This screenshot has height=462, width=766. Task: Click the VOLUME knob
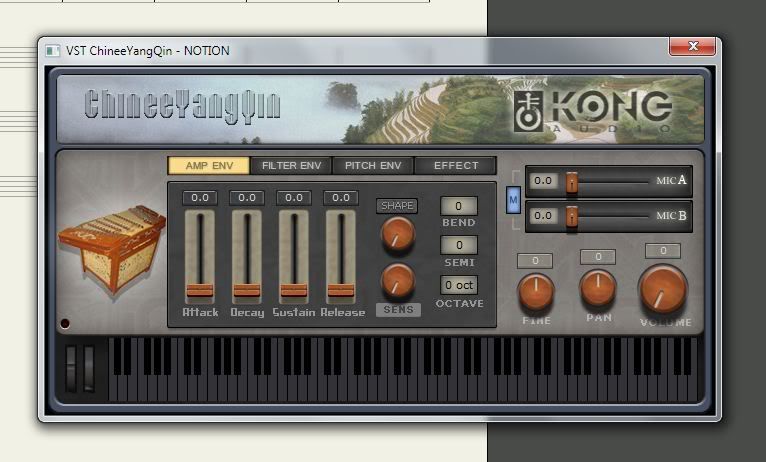663,289
